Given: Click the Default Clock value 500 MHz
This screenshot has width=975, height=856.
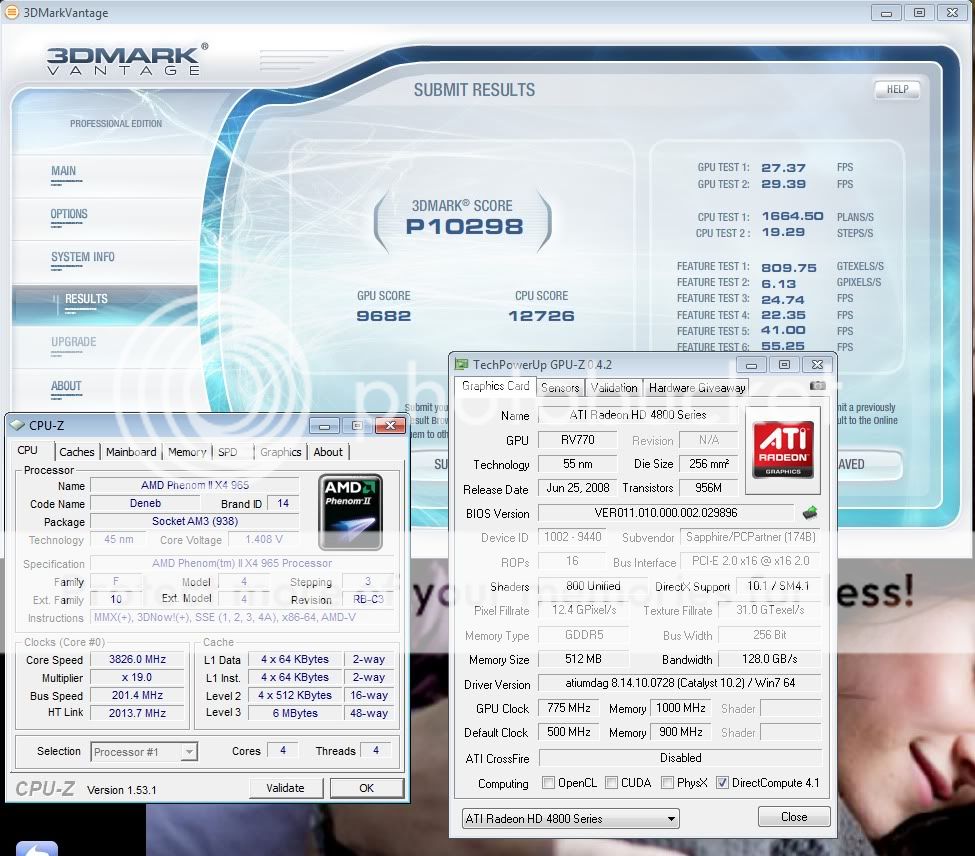Looking at the screenshot, I should (x=568, y=732).
